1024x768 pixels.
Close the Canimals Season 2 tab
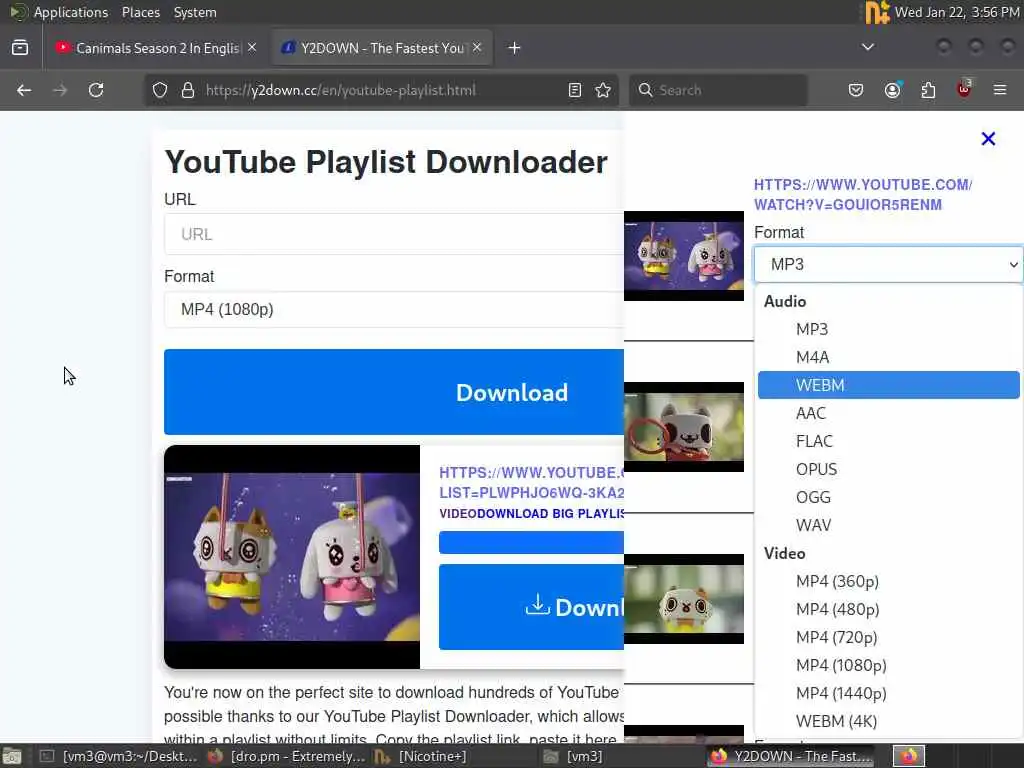(x=252, y=48)
